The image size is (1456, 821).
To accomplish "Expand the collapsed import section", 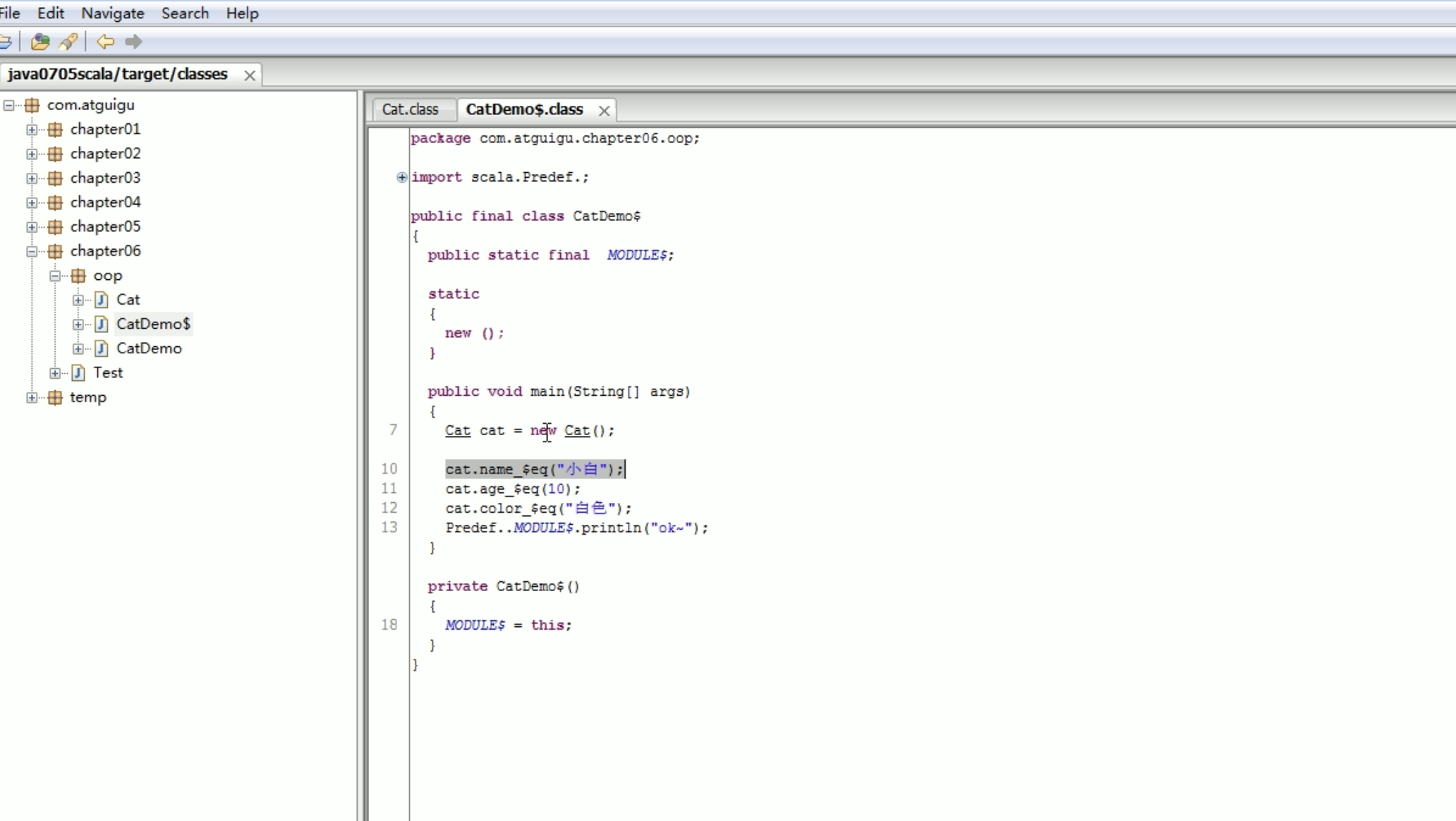I will [x=401, y=177].
